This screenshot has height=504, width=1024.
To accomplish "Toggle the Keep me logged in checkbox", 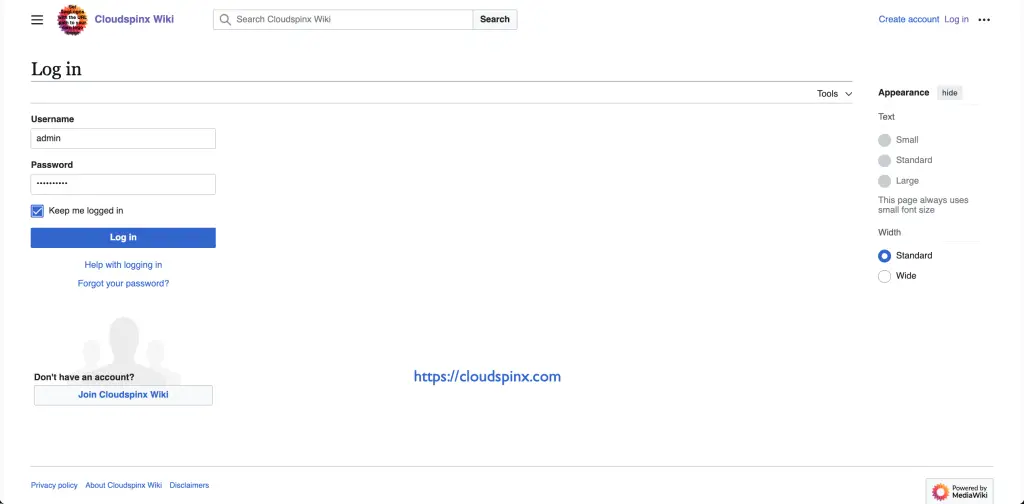I will 38,211.
